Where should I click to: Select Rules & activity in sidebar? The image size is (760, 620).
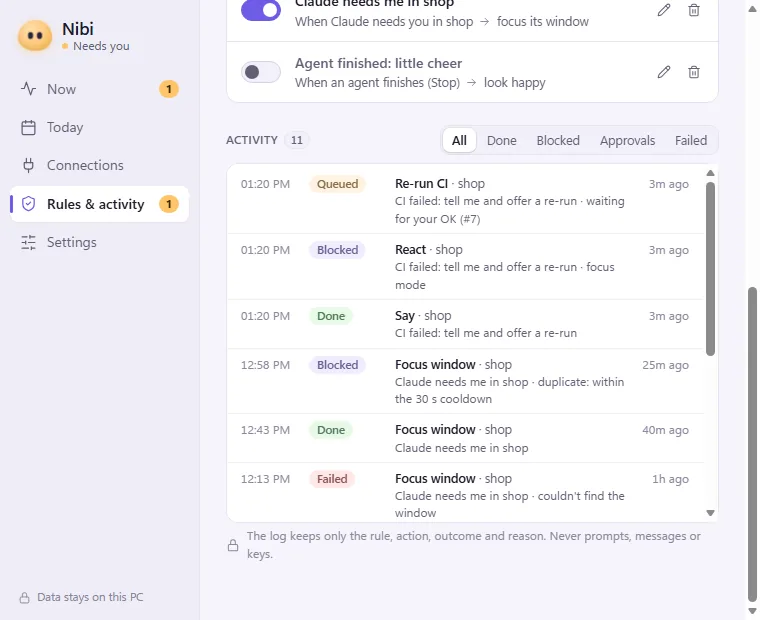coord(100,204)
